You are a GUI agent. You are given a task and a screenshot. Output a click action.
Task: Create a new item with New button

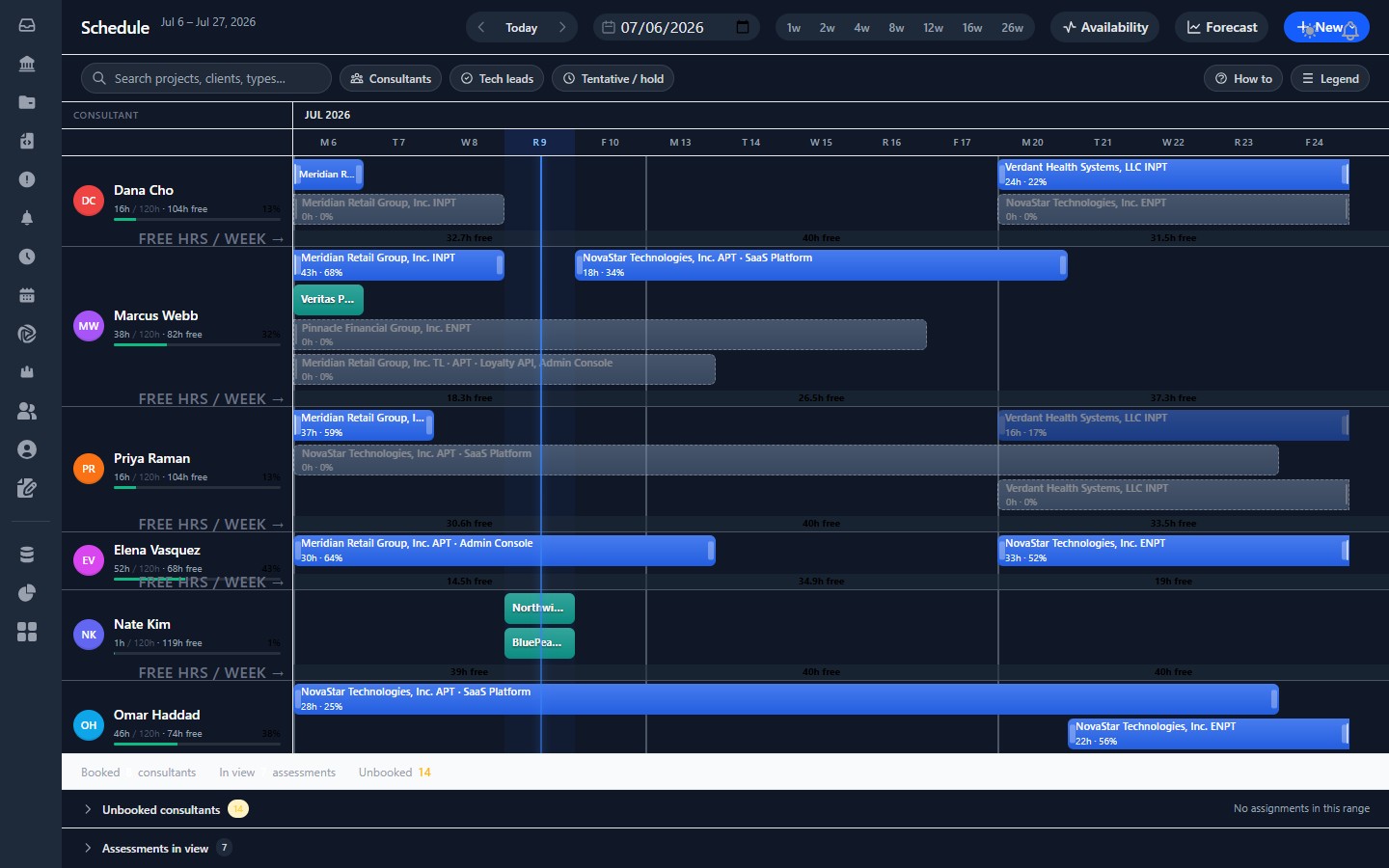(x=1326, y=27)
